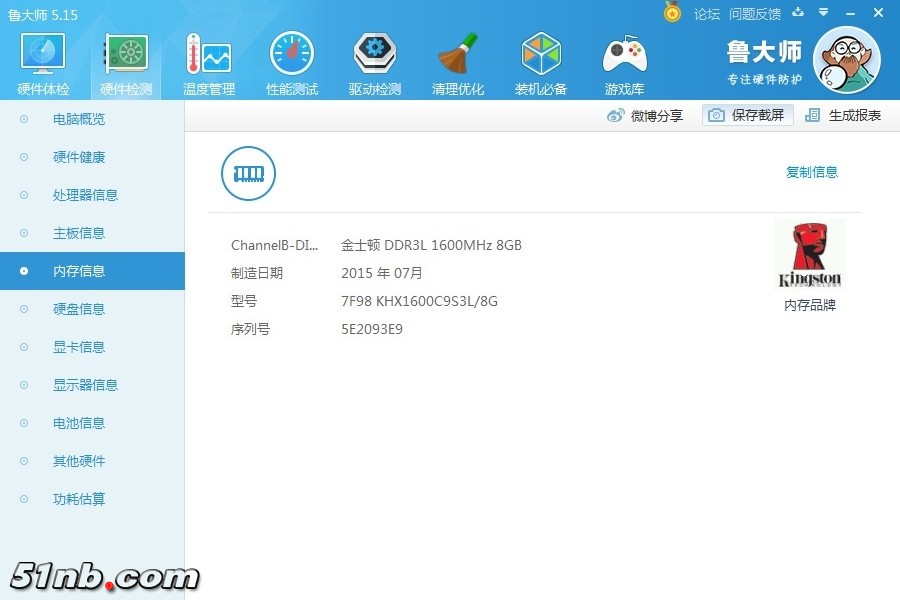Click 复制信息 copy info link
Viewport: 900px width, 600px height.
click(x=812, y=172)
